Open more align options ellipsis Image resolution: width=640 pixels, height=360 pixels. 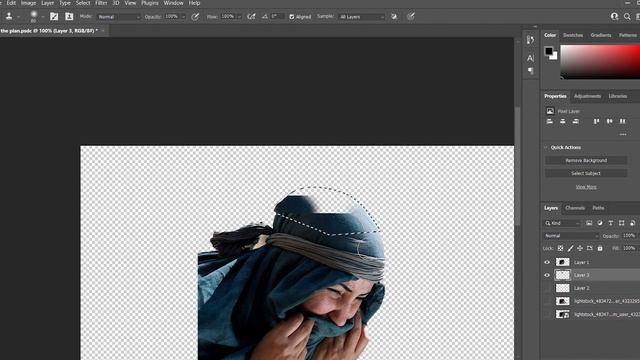coord(623,134)
